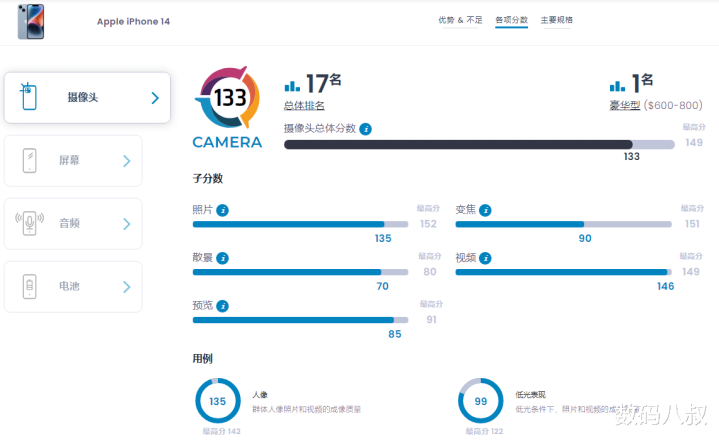Viewport: 719px width, 441px height.
Task: Click the 最高分 122 label
Action: (x=484, y=431)
